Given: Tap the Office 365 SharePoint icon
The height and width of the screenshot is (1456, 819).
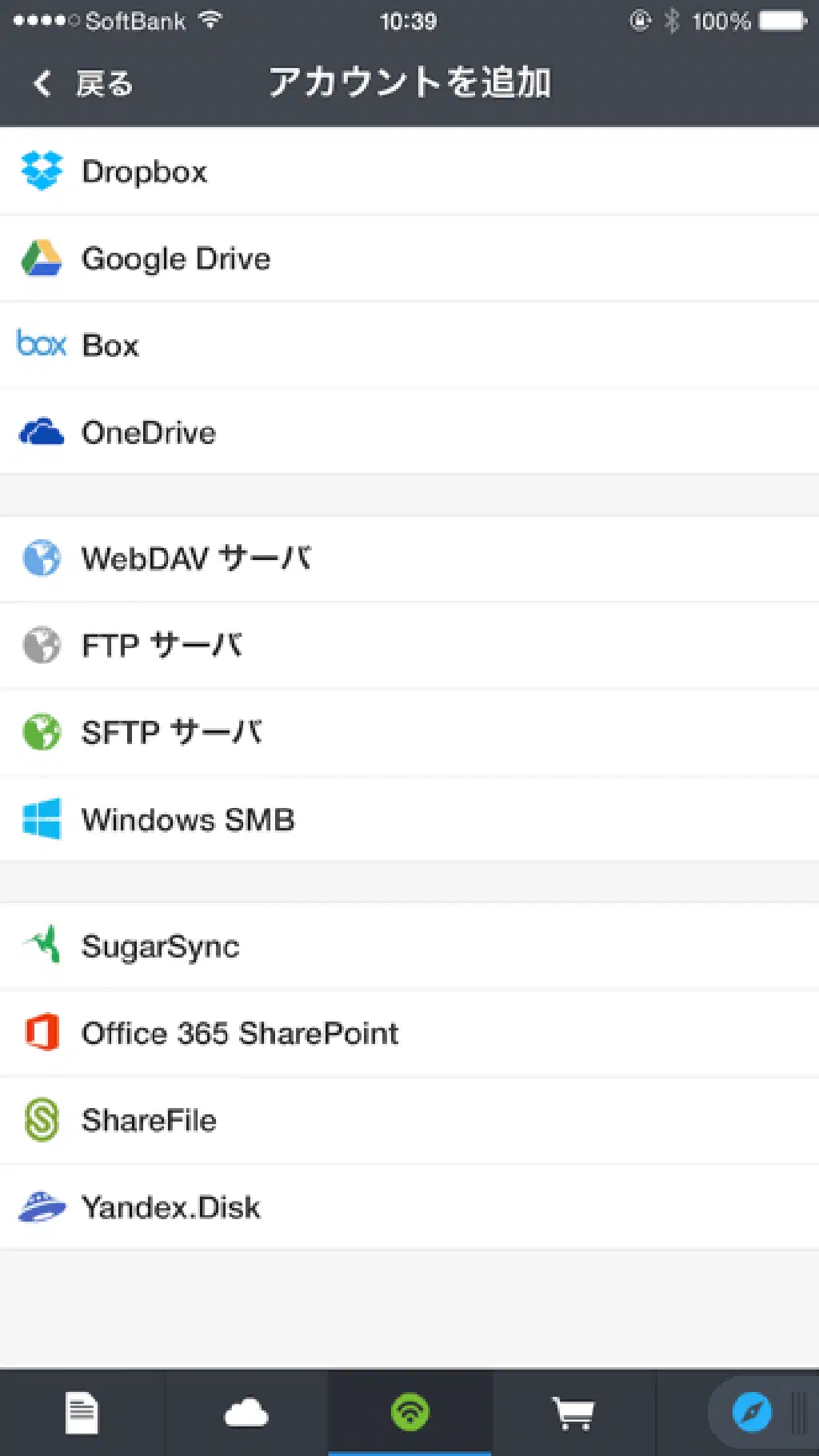Looking at the screenshot, I should coord(42,1033).
